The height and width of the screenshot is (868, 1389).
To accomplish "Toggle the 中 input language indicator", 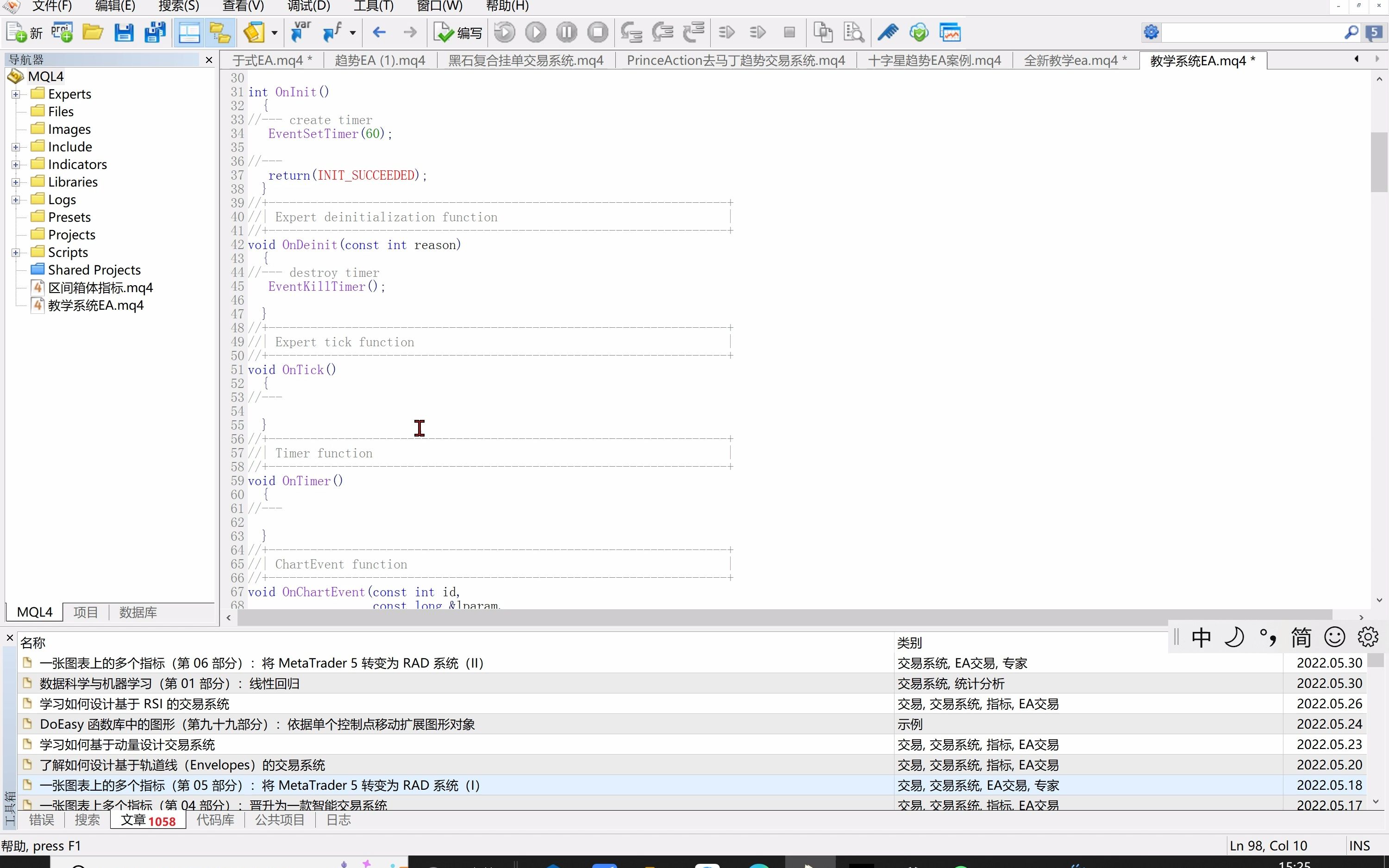I will coord(1201,637).
